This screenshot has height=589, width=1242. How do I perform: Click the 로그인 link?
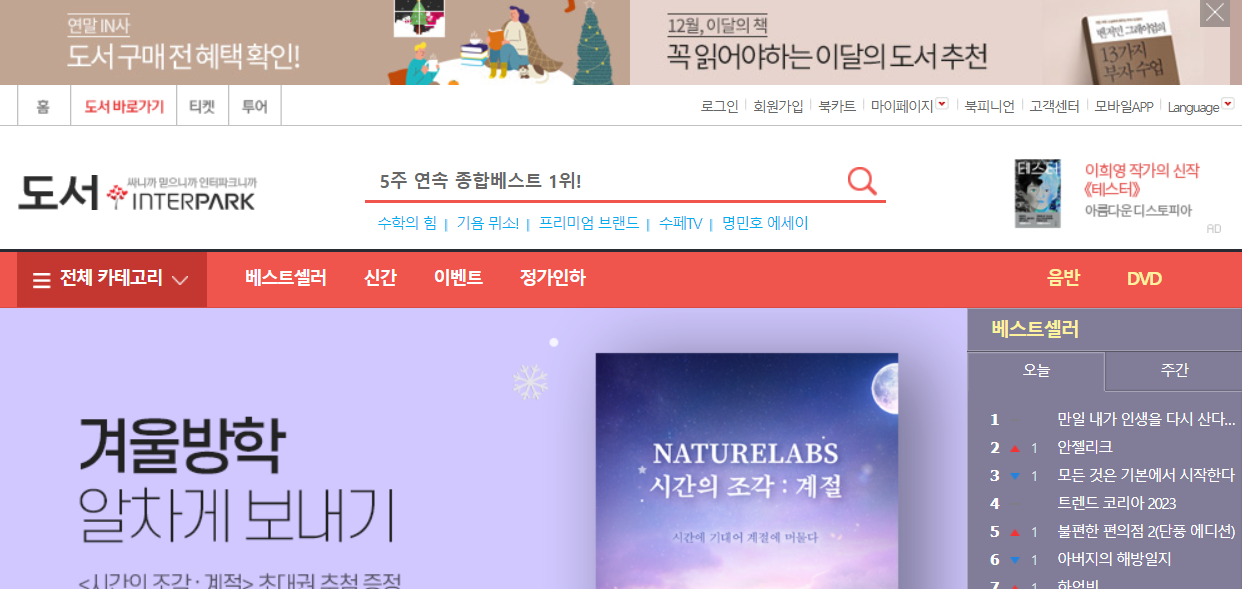click(x=719, y=106)
